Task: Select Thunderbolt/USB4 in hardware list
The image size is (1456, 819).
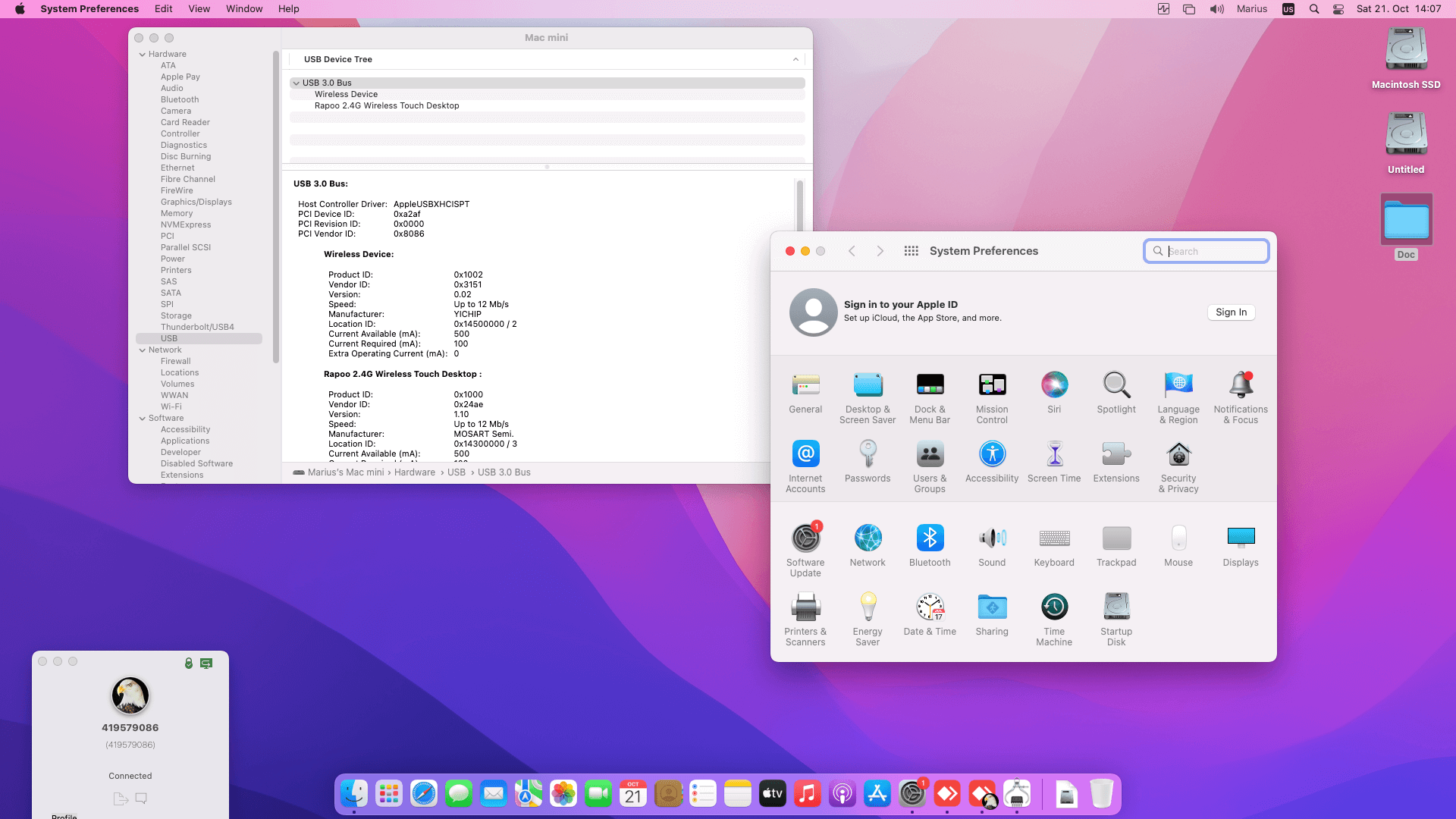Action: tap(197, 328)
